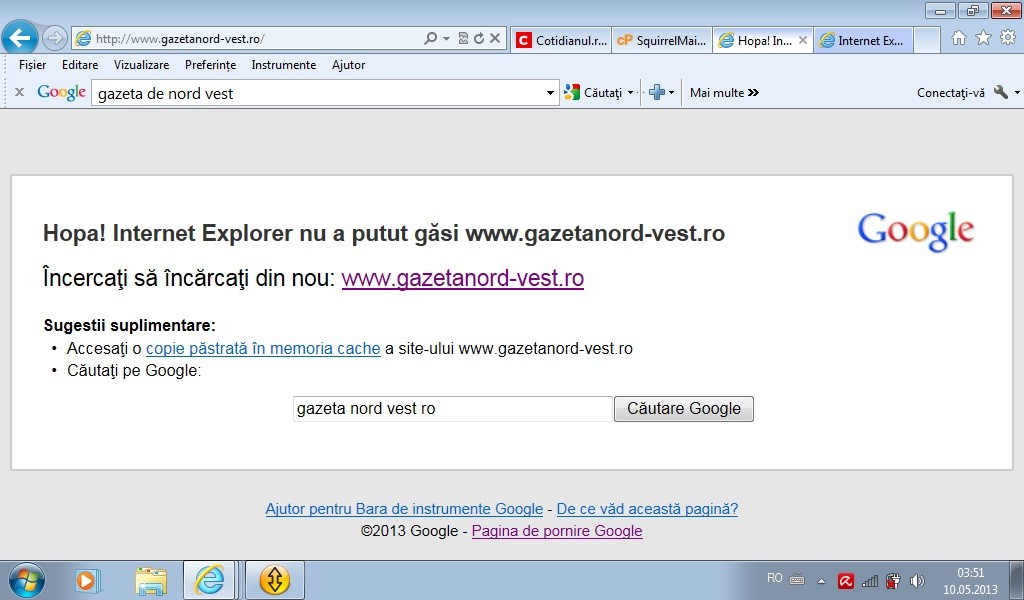Click the browser forward arrow
The width and height of the screenshot is (1024, 600).
[55, 39]
